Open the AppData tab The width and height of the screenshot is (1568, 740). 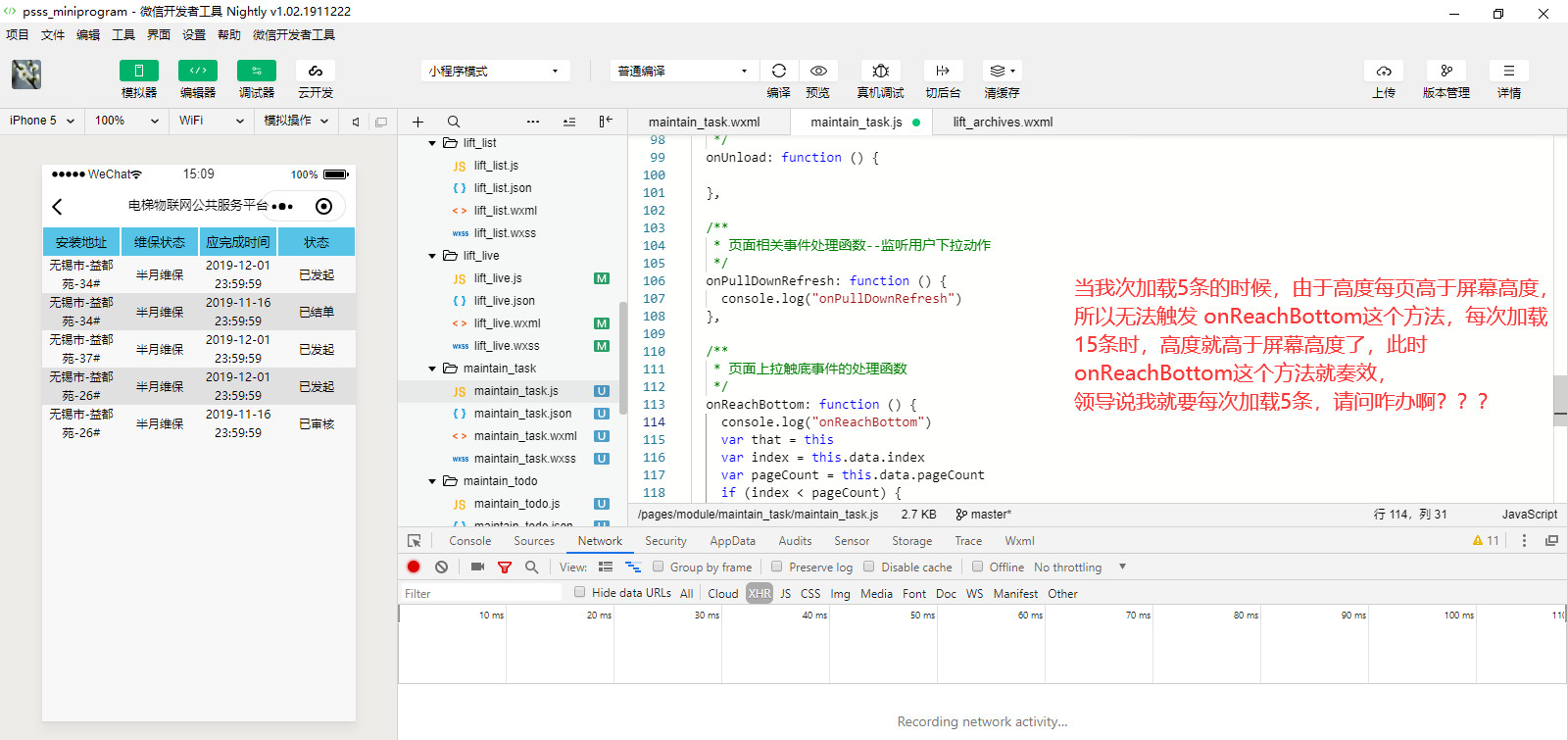click(x=733, y=541)
